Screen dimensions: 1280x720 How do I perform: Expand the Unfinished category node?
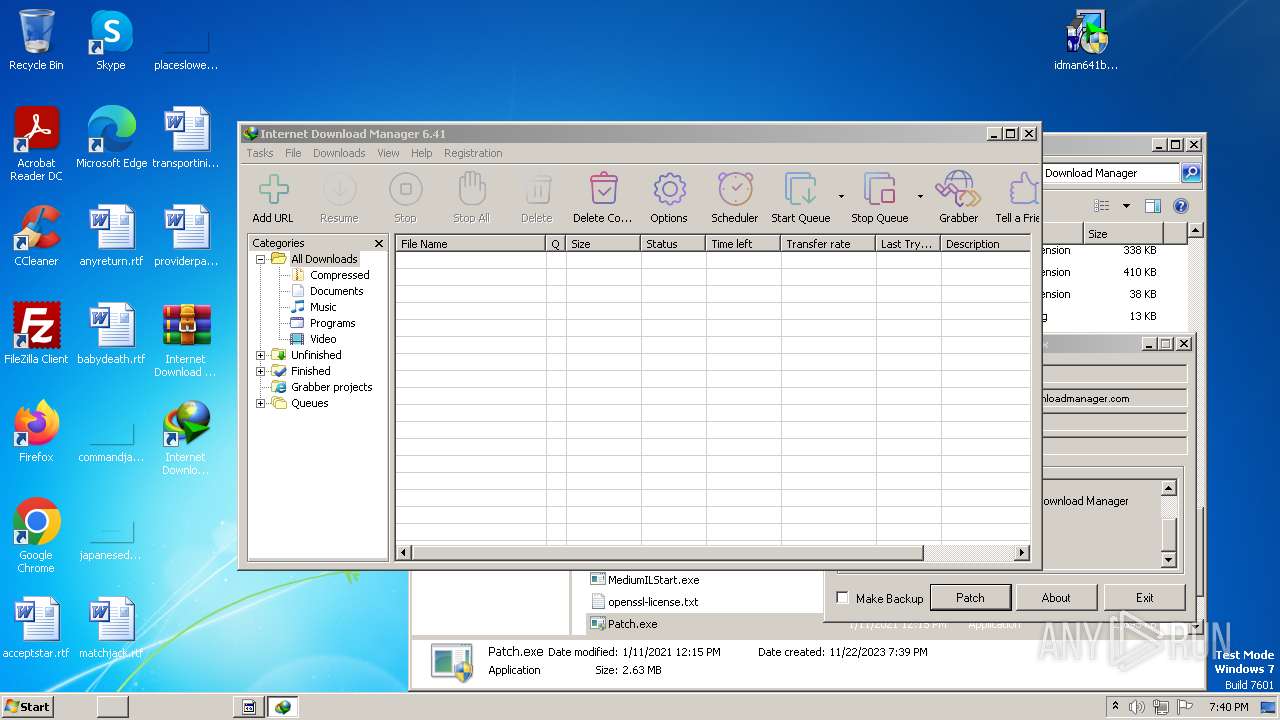point(261,355)
